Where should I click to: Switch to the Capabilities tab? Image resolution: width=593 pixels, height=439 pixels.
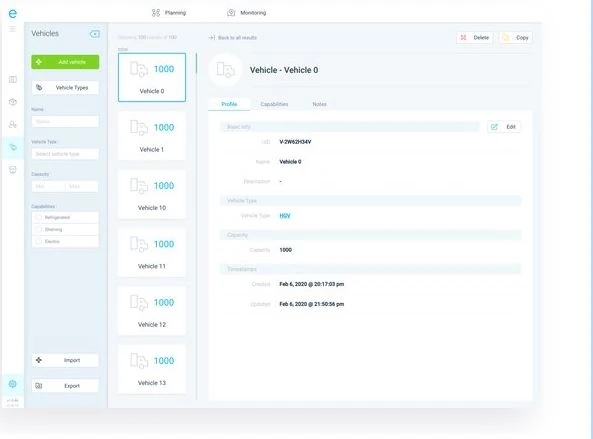coord(274,104)
